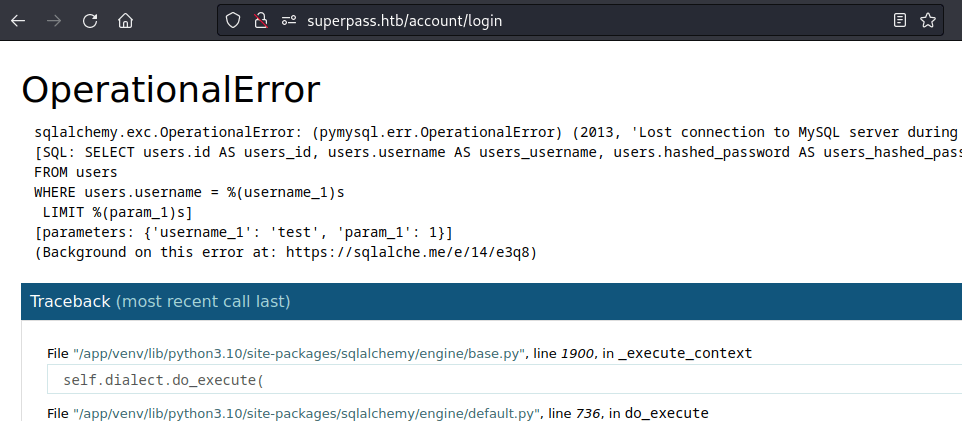The width and height of the screenshot is (962, 421).
Task: Open the site permissions icon
Action: pos(288,20)
